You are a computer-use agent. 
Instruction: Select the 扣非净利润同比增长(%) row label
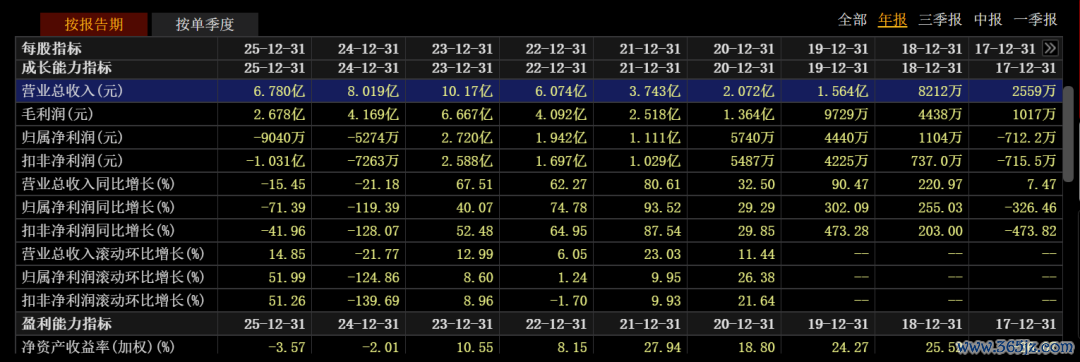[98, 231]
